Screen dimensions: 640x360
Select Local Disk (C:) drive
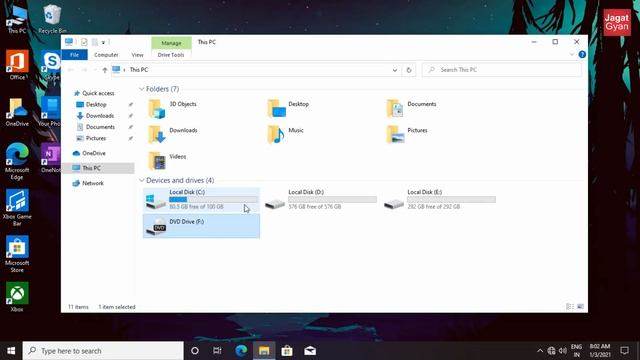(x=201, y=200)
